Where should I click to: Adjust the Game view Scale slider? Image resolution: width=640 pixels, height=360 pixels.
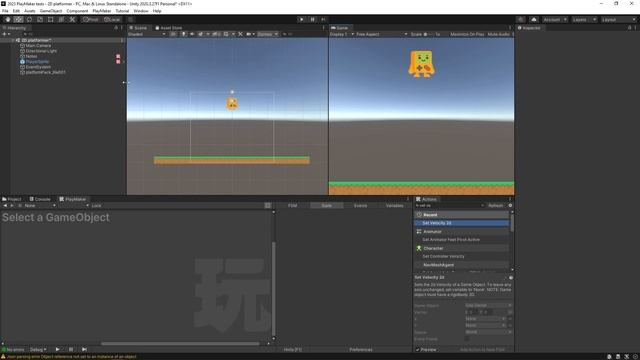coord(428,34)
